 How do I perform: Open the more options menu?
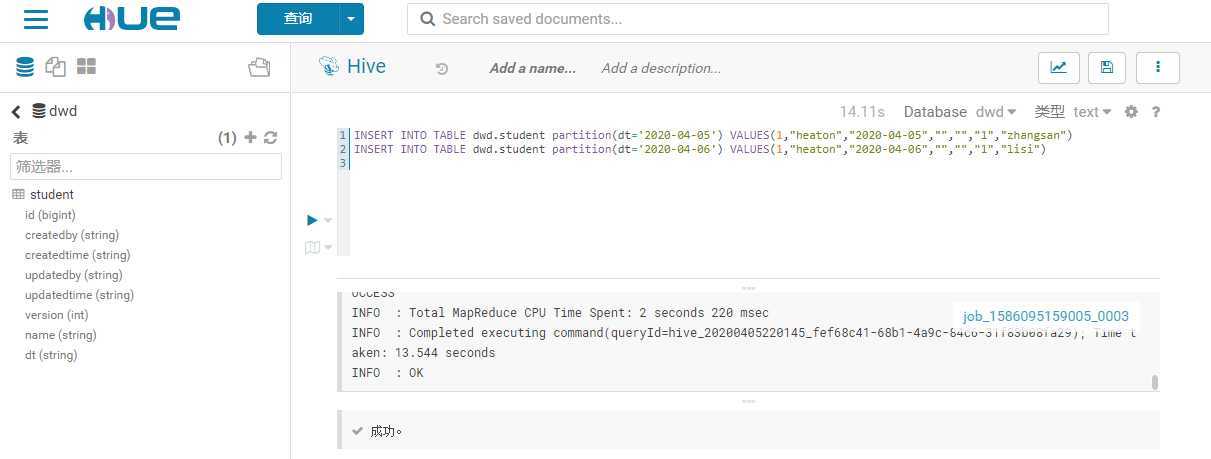click(x=1158, y=67)
